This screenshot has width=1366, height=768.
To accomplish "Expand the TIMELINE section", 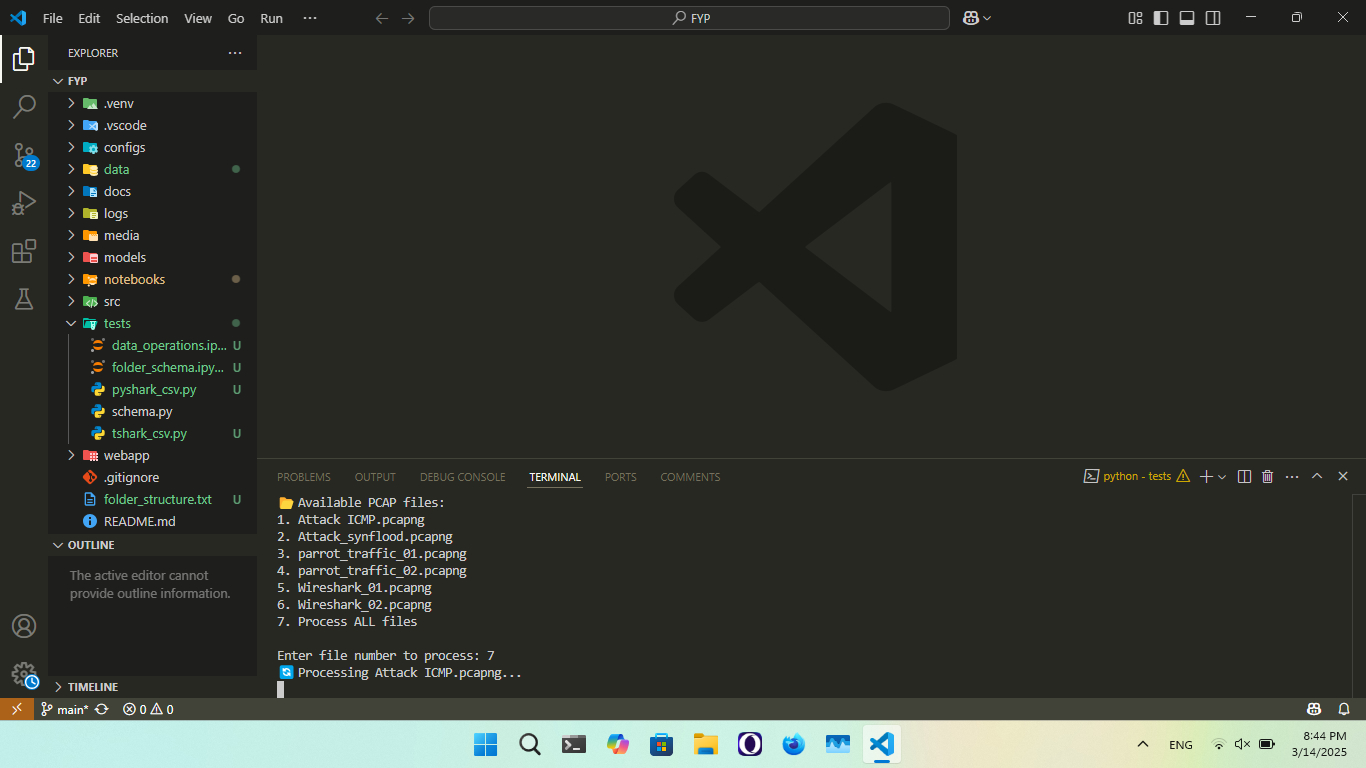I will click(58, 687).
